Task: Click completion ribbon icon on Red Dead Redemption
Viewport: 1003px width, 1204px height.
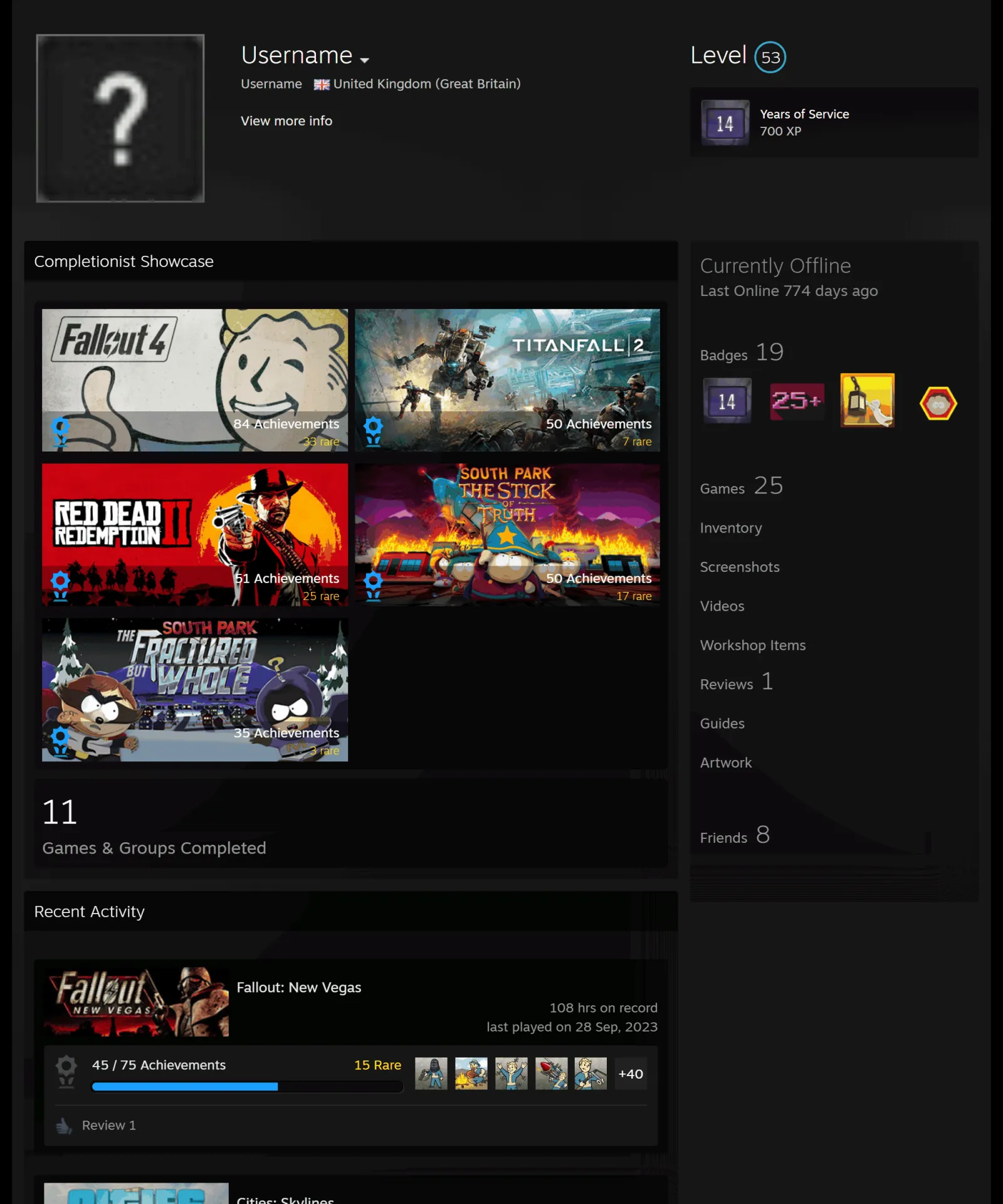Action: coord(60,586)
